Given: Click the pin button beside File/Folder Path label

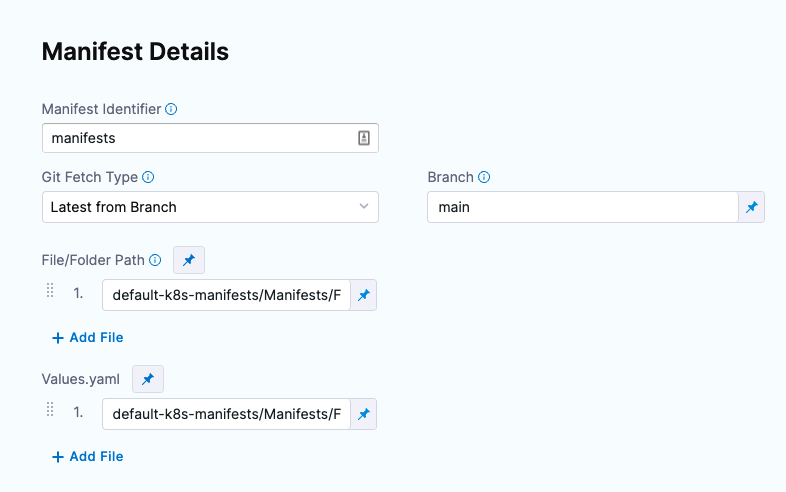Looking at the screenshot, I should click(189, 260).
